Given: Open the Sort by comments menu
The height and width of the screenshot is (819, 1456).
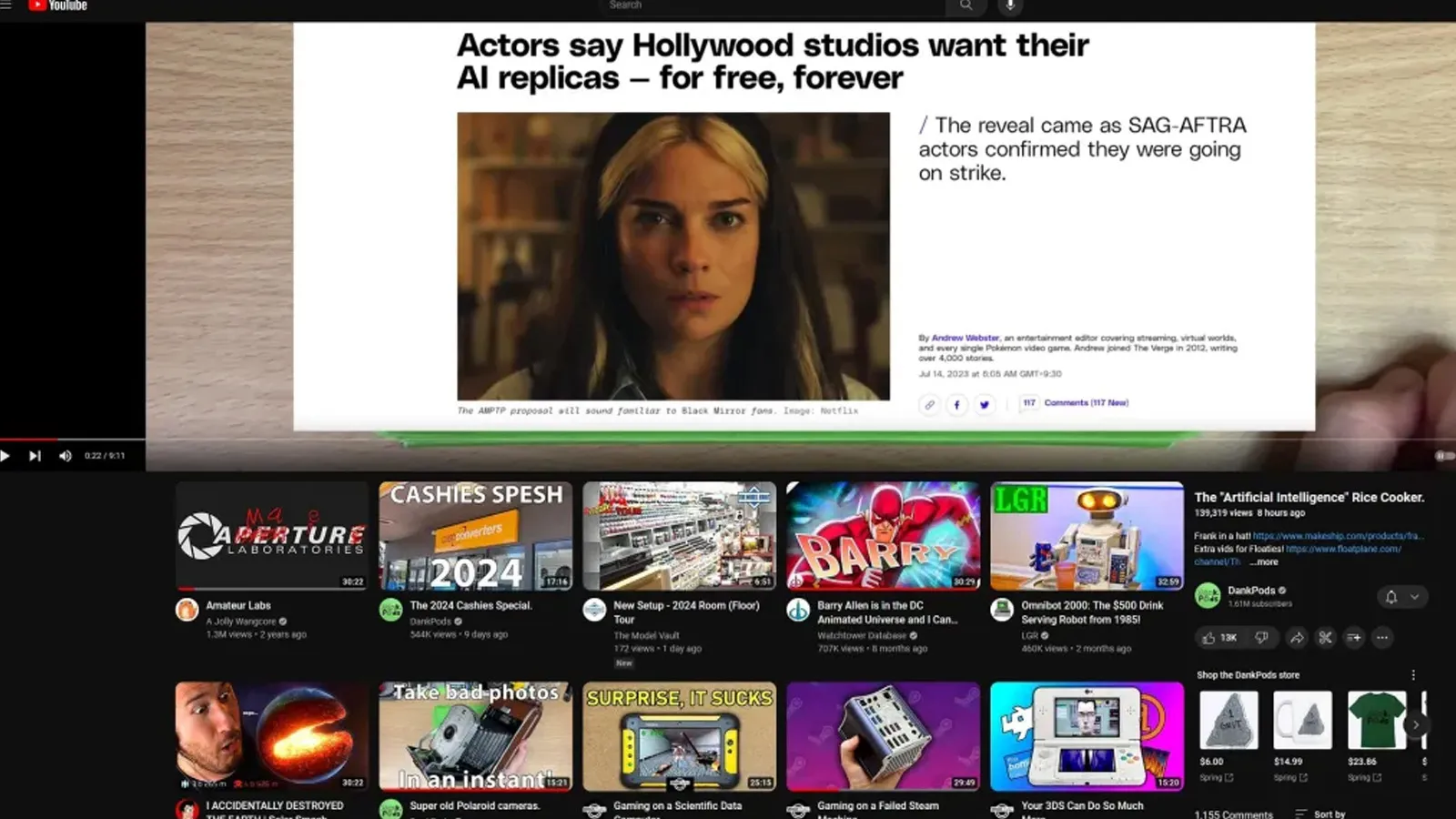Looking at the screenshot, I should click(x=1320, y=814).
